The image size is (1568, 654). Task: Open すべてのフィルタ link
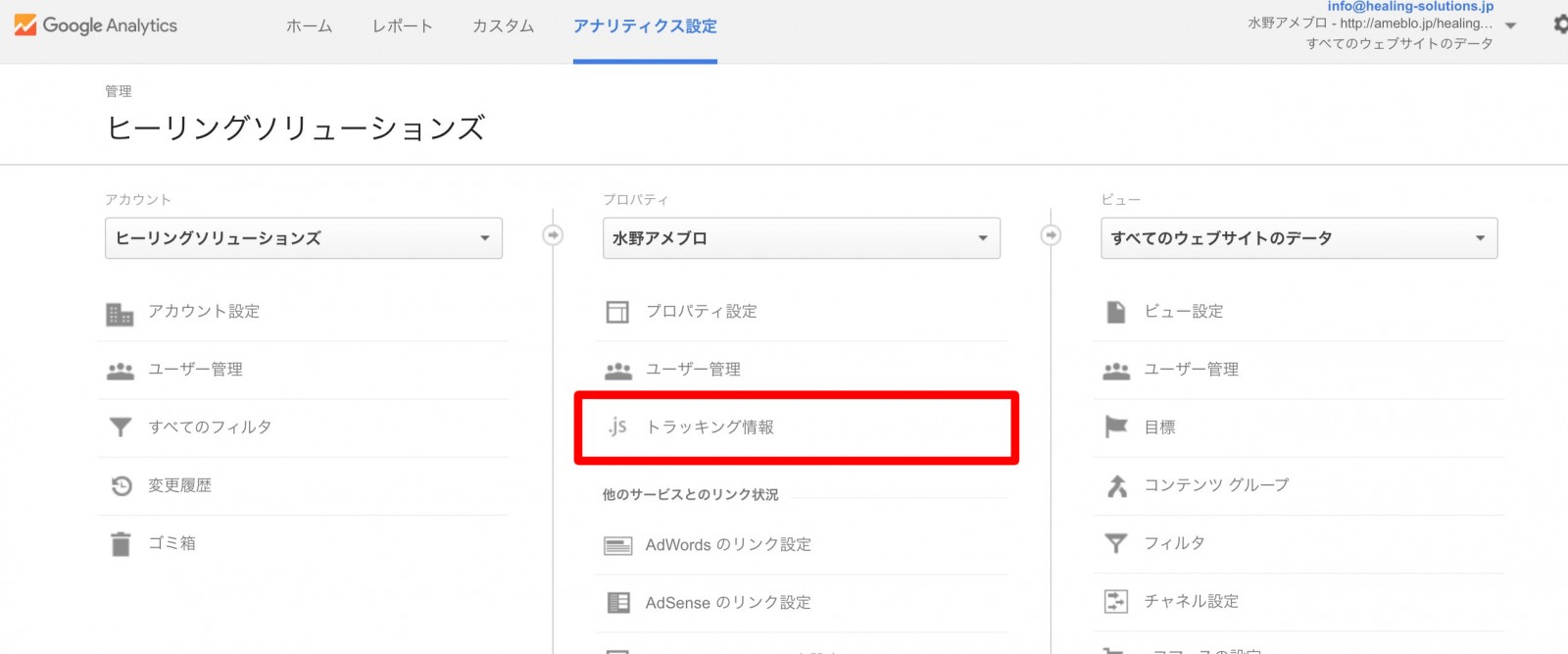210,428
